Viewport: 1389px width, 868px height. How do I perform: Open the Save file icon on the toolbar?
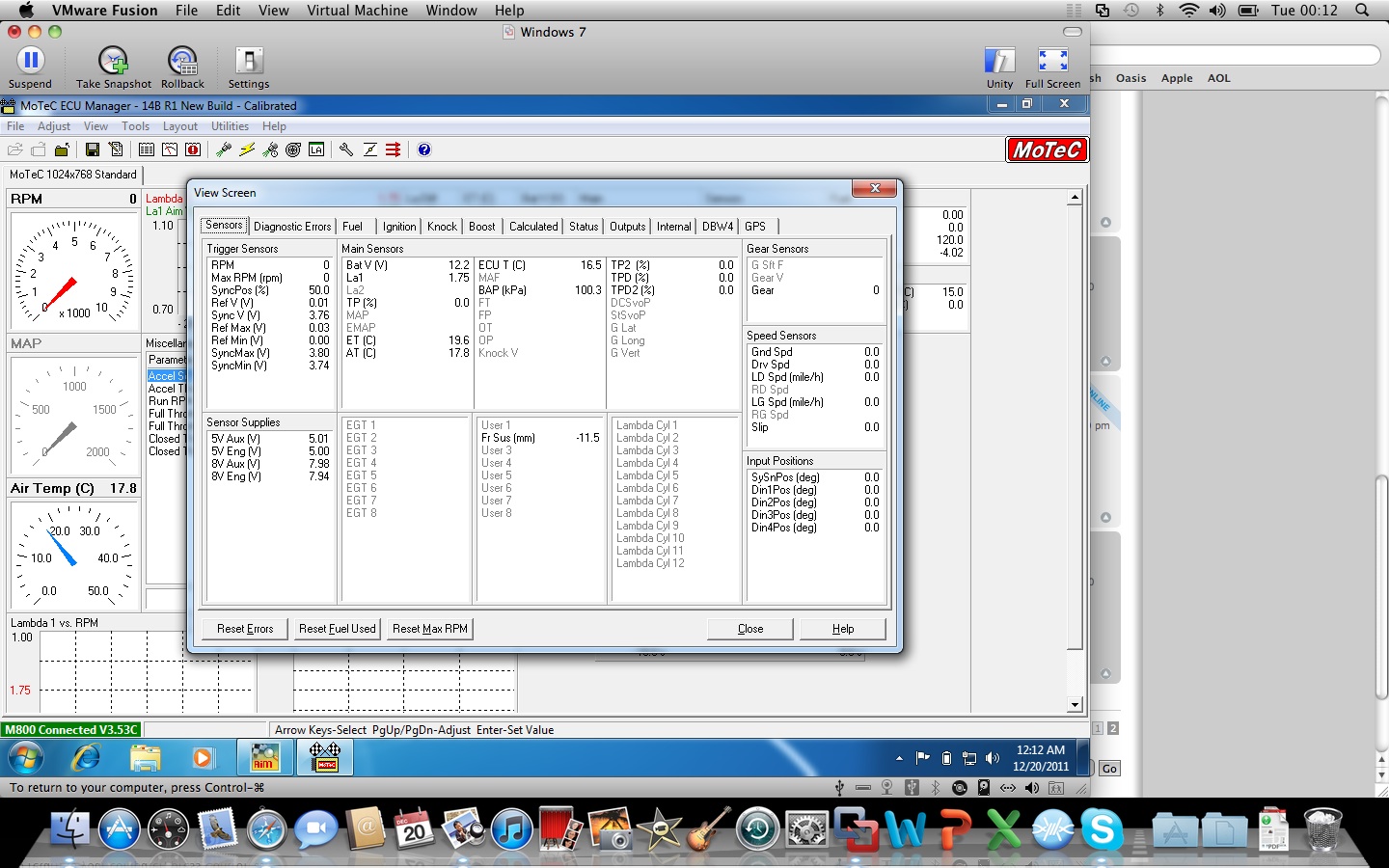[x=92, y=149]
